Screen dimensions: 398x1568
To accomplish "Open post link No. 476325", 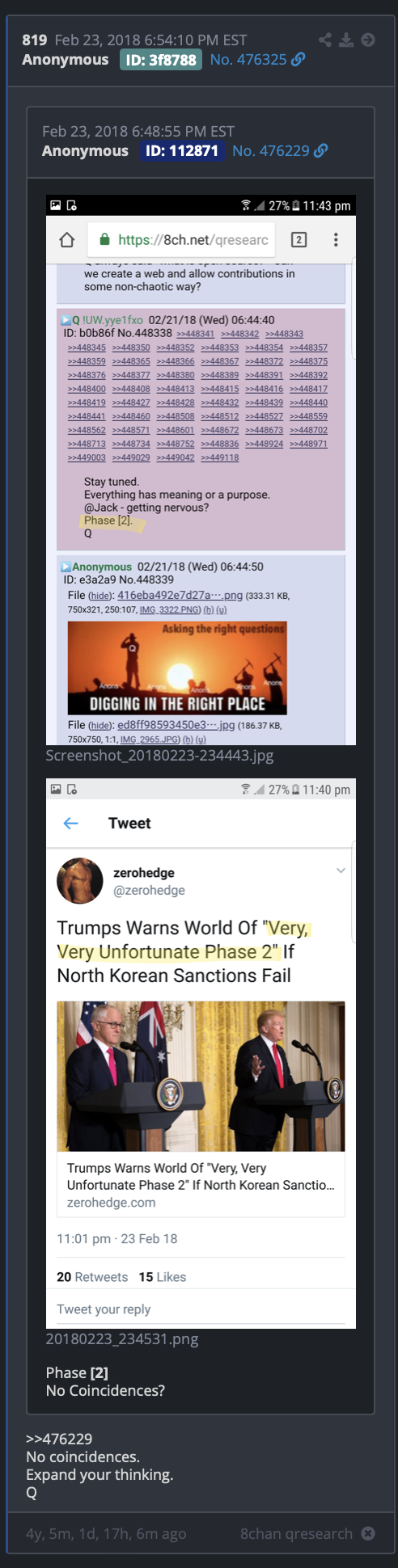I will (x=248, y=60).
